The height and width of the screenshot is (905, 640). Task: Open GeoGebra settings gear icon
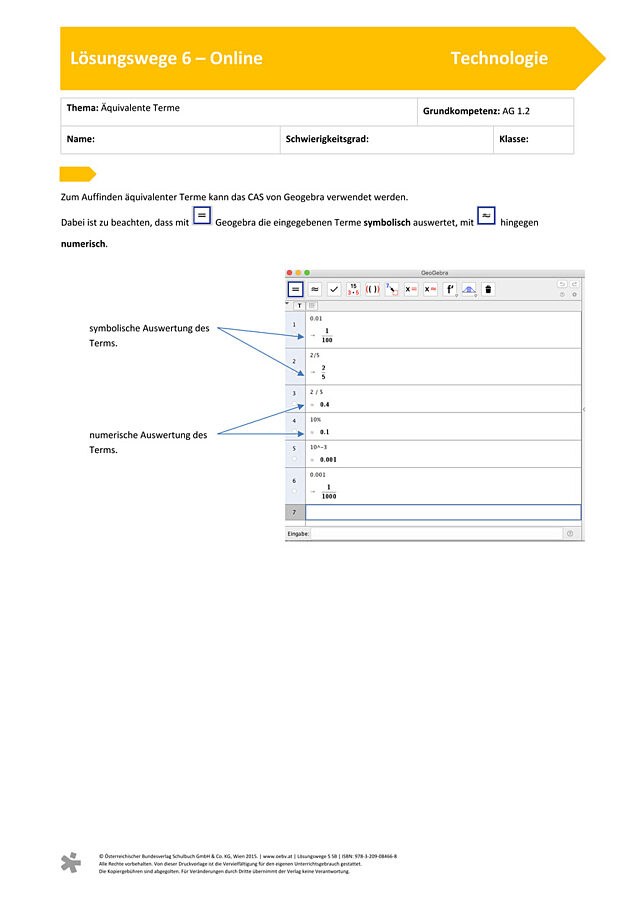(x=574, y=294)
